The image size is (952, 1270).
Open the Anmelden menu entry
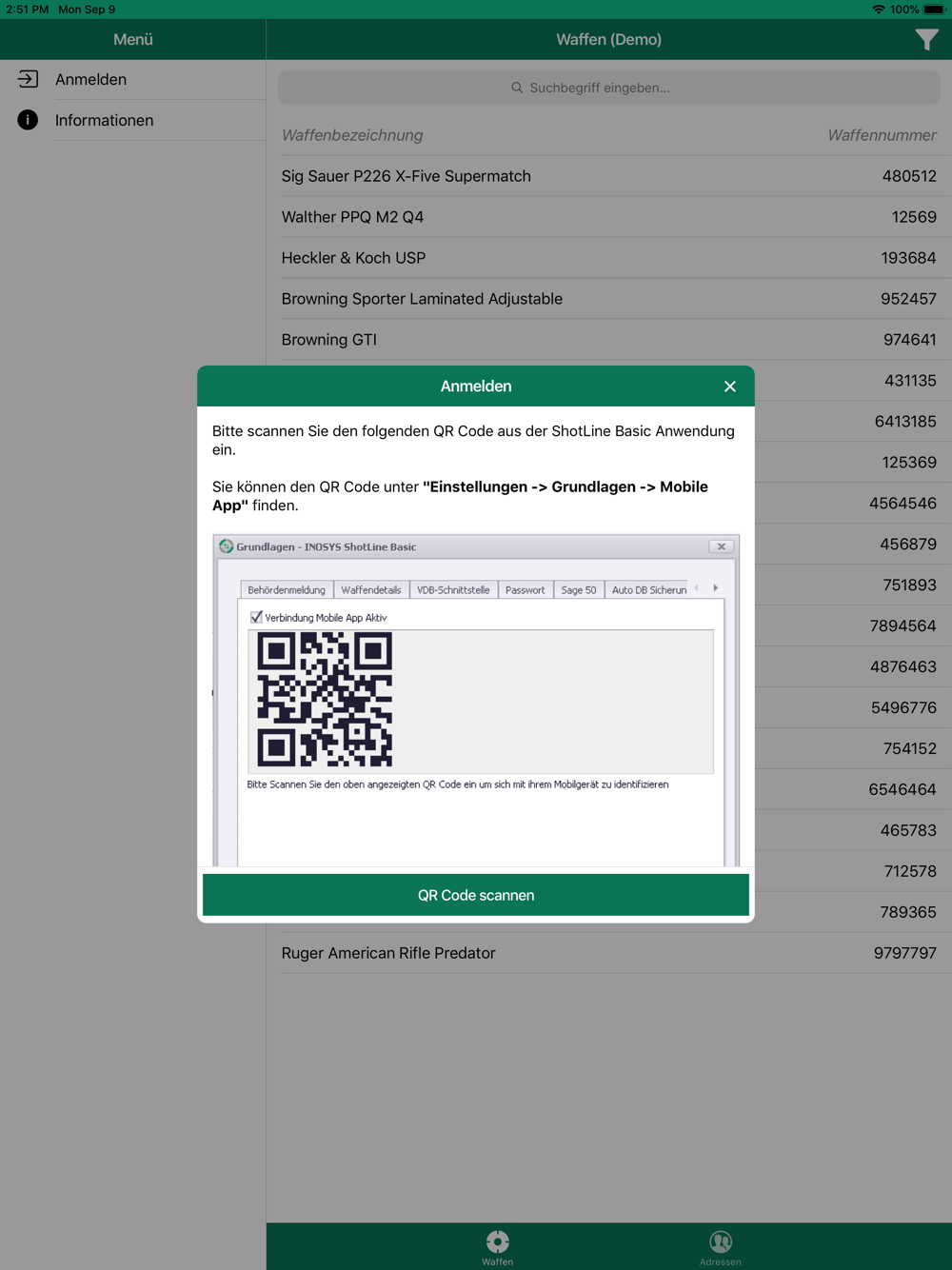coord(133,80)
